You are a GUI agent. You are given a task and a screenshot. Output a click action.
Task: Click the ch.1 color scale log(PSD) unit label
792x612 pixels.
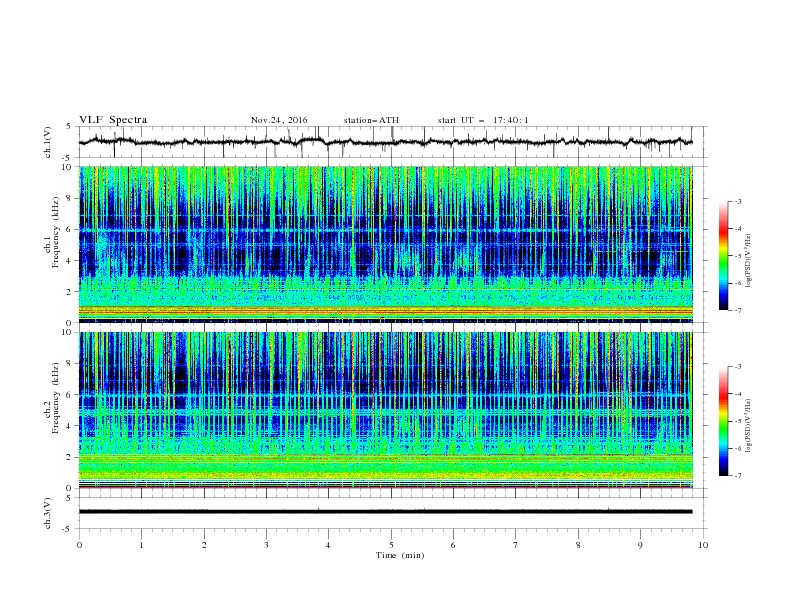tap(749, 261)
